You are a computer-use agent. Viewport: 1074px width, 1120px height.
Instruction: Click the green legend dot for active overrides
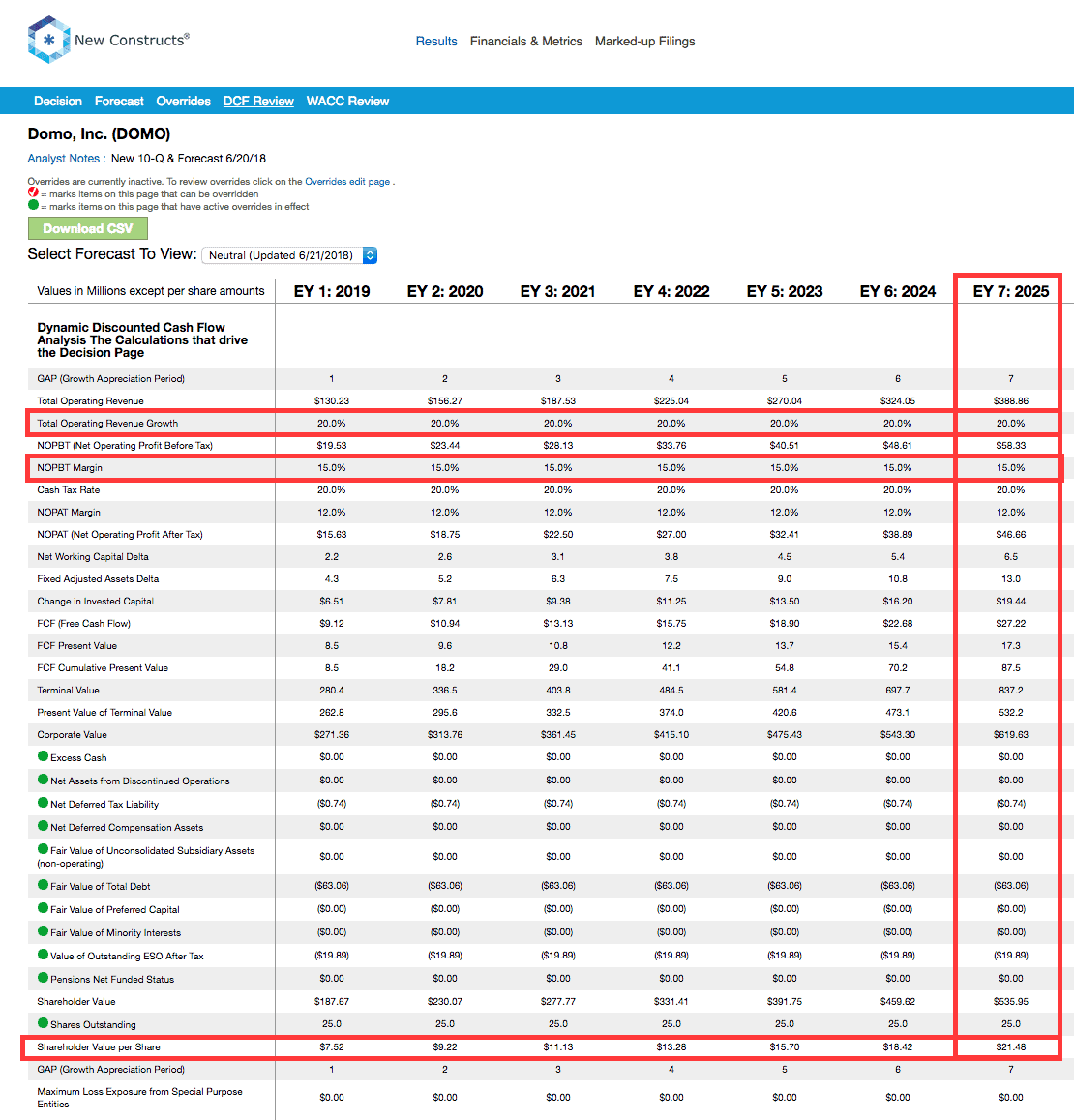click(x=33, y=205)
